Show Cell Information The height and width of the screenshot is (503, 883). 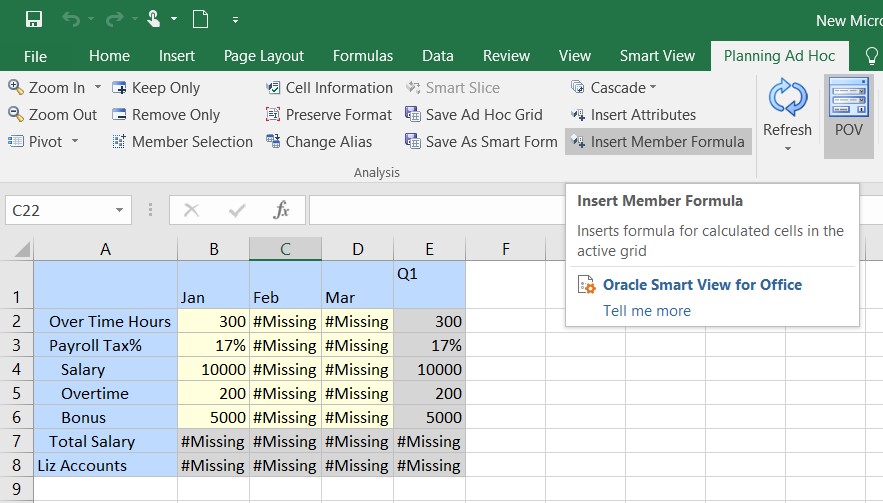(329, 88)
